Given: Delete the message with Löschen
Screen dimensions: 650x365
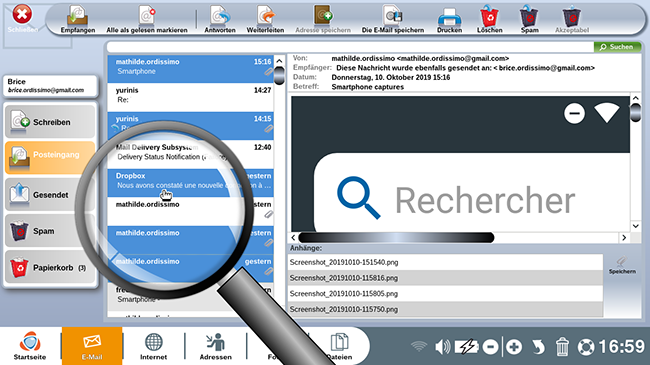Looking at the screenshot, I should (490, 19).
